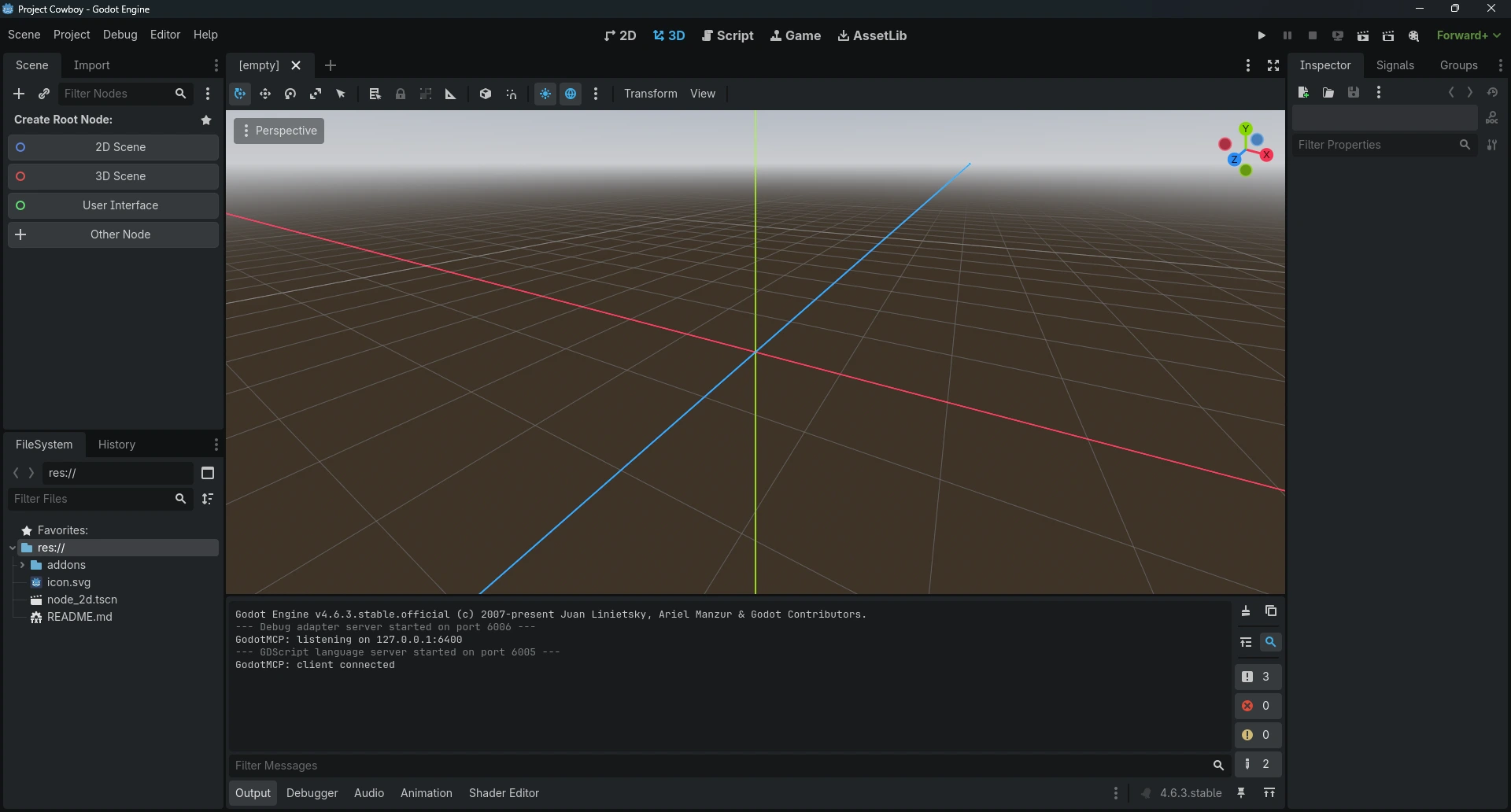This screenshot has width=1511, height=812.
Task: Activate the Transform mode tool in viewport toolbar
Action: 240,94
